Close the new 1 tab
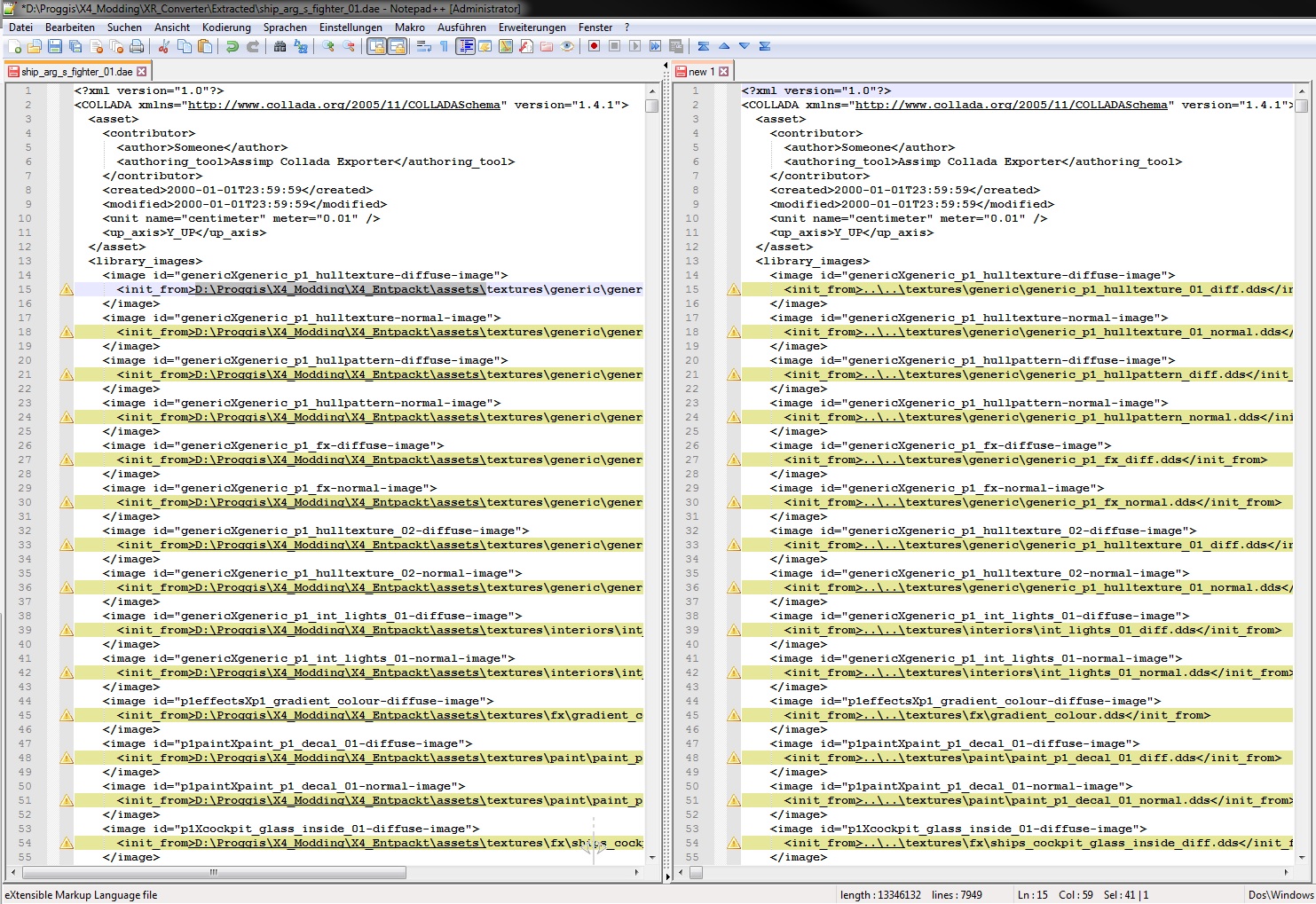This screenshot has width=1316, height=904. [x=724, y=72]
